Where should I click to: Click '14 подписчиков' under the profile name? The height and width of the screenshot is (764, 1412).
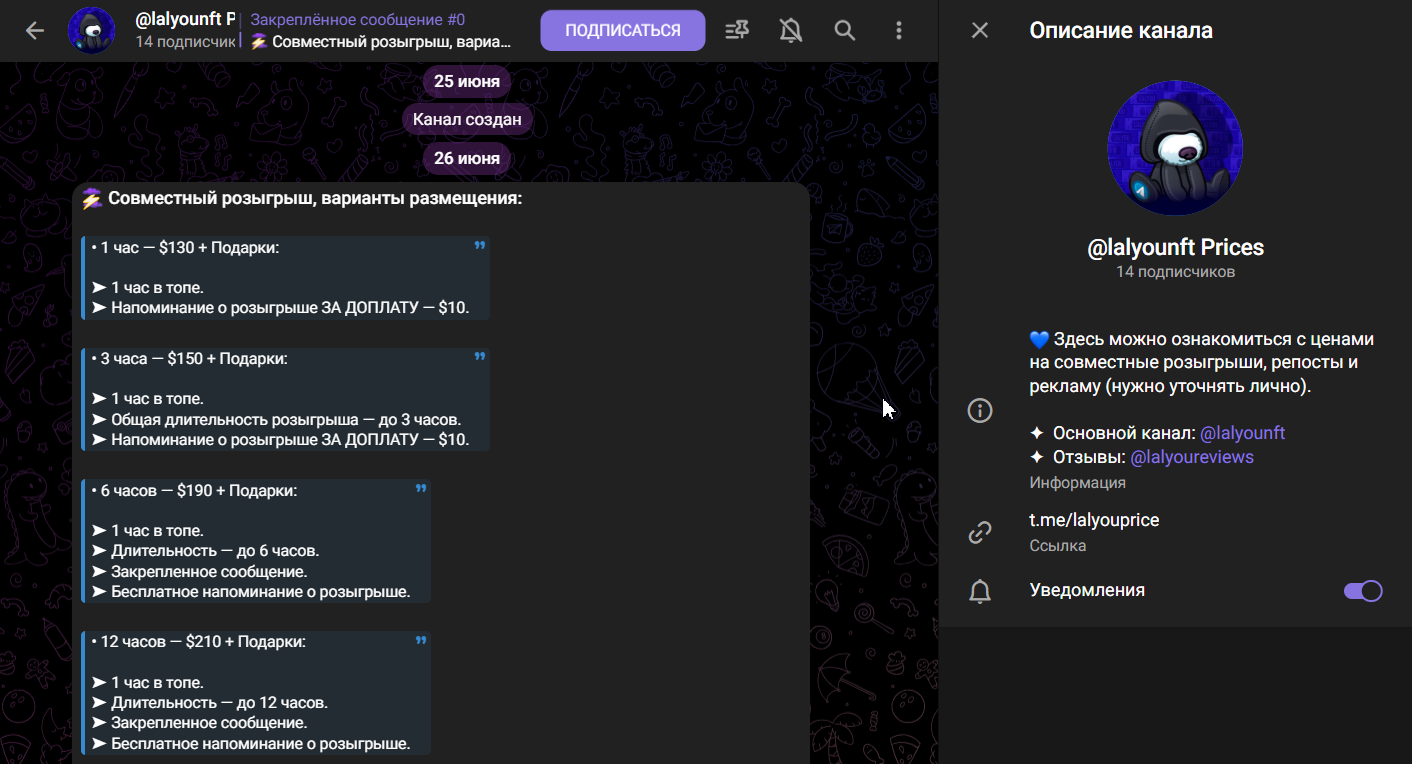(x=1175, y=272)
